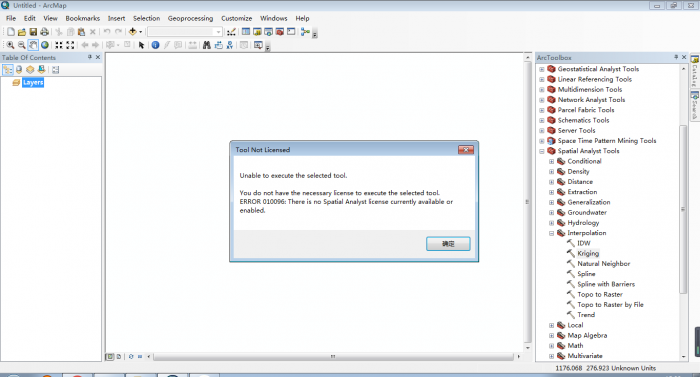The height and width of the screenshot is (377, 700).
Task: Open the Topo to Raster tool
Action: [x=600, y=294]
